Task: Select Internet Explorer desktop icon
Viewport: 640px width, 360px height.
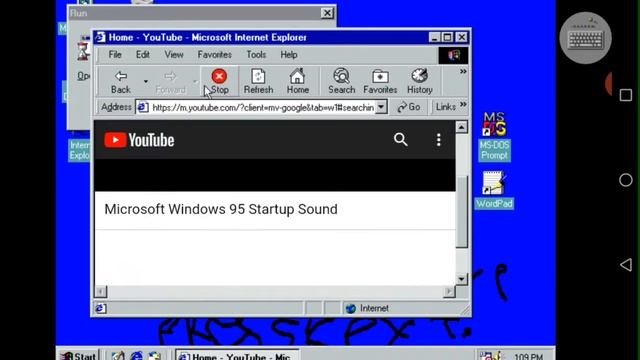Action: click(x=79, y=150)
